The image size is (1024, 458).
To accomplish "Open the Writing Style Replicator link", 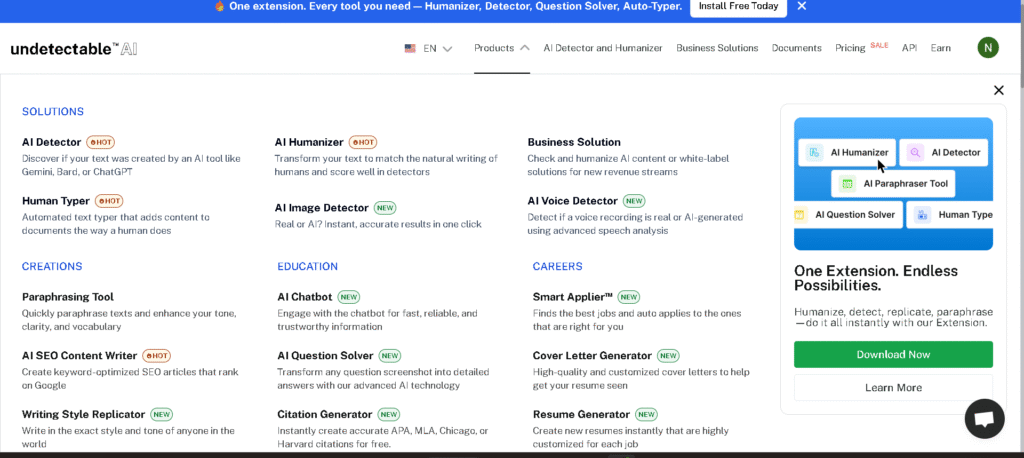I will coord(84,414).
